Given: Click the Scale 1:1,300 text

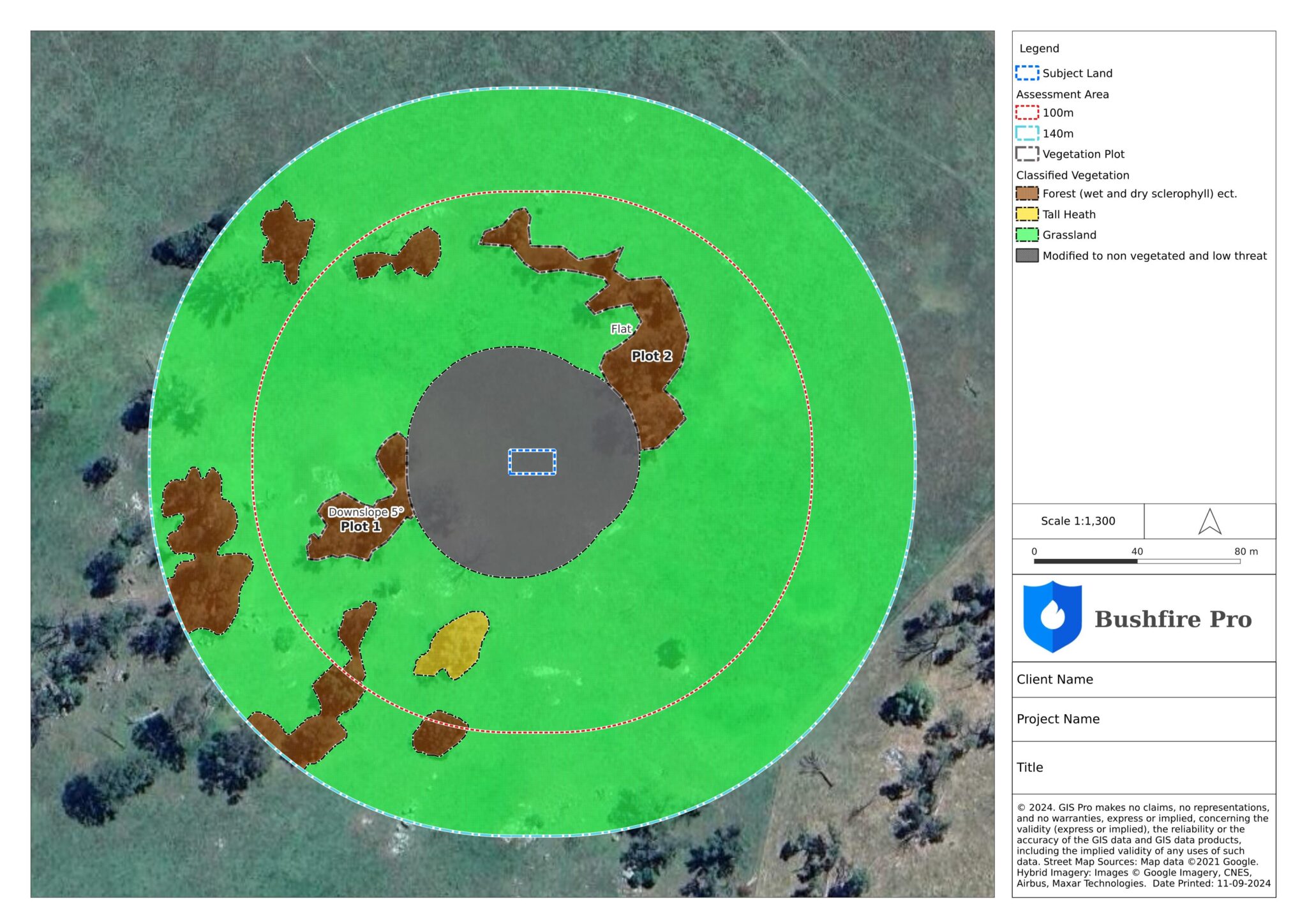Looking at the screenshot, I should coord(1078,521).
